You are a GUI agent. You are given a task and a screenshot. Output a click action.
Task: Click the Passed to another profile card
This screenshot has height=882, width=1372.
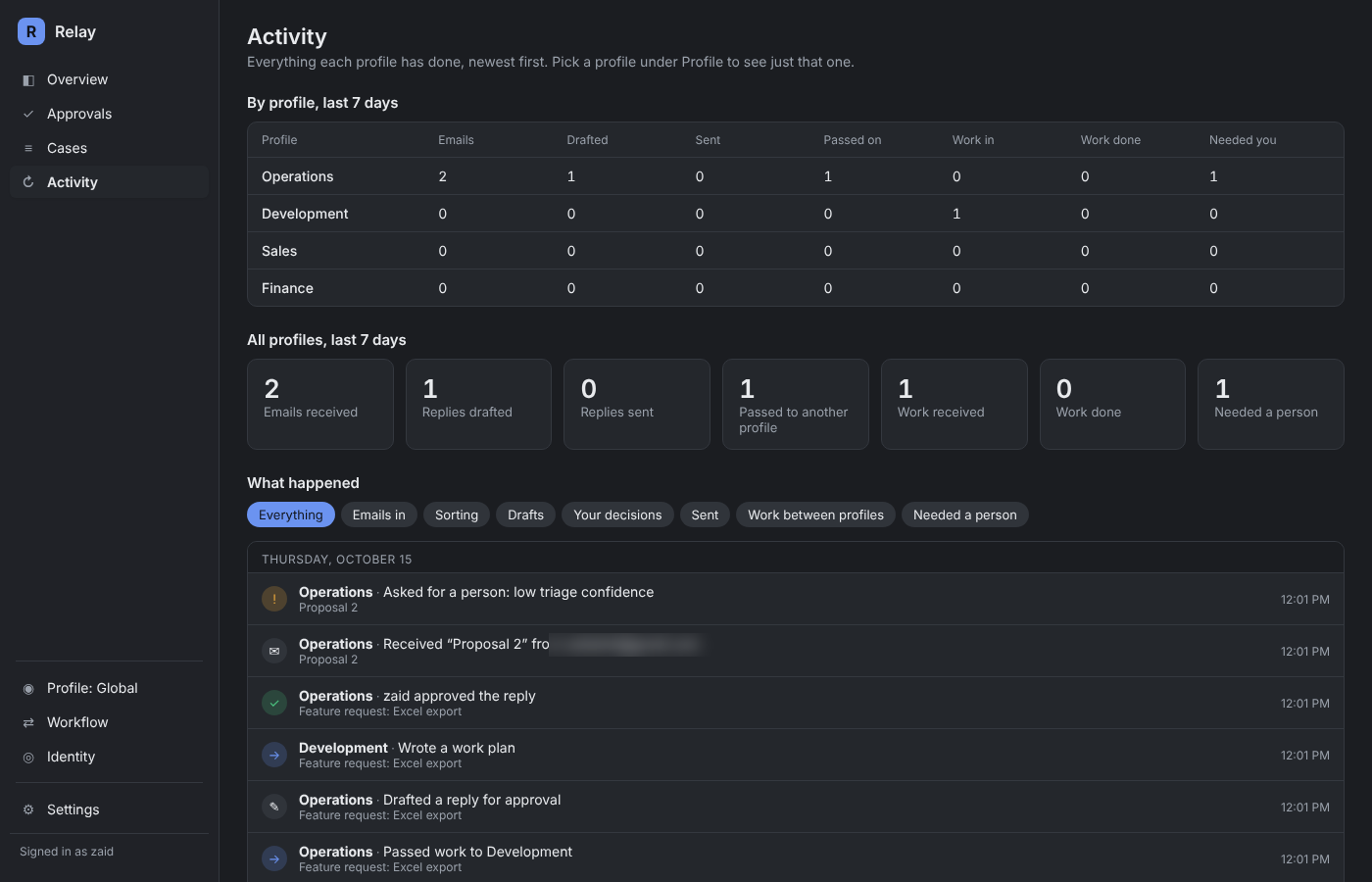pyautogui.click(x=796, y=404)
